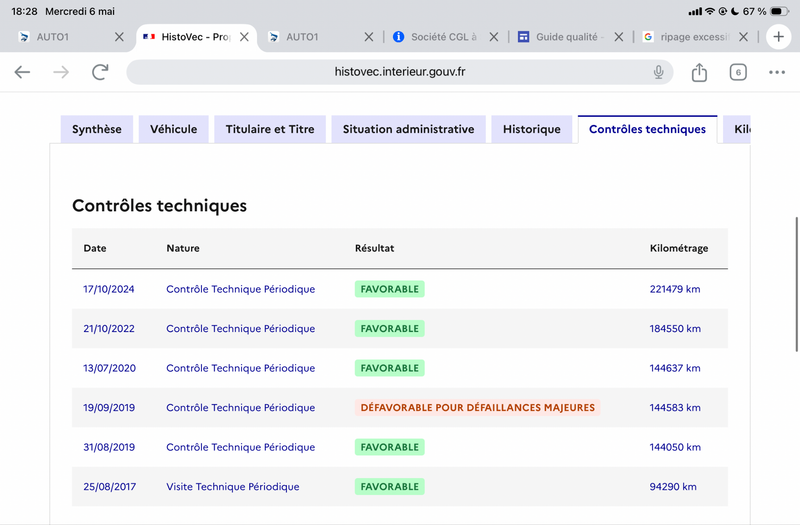800x525 pixels.
Task: Select the Historique tab
Action: pyautogui.click(x=532, y=129)
